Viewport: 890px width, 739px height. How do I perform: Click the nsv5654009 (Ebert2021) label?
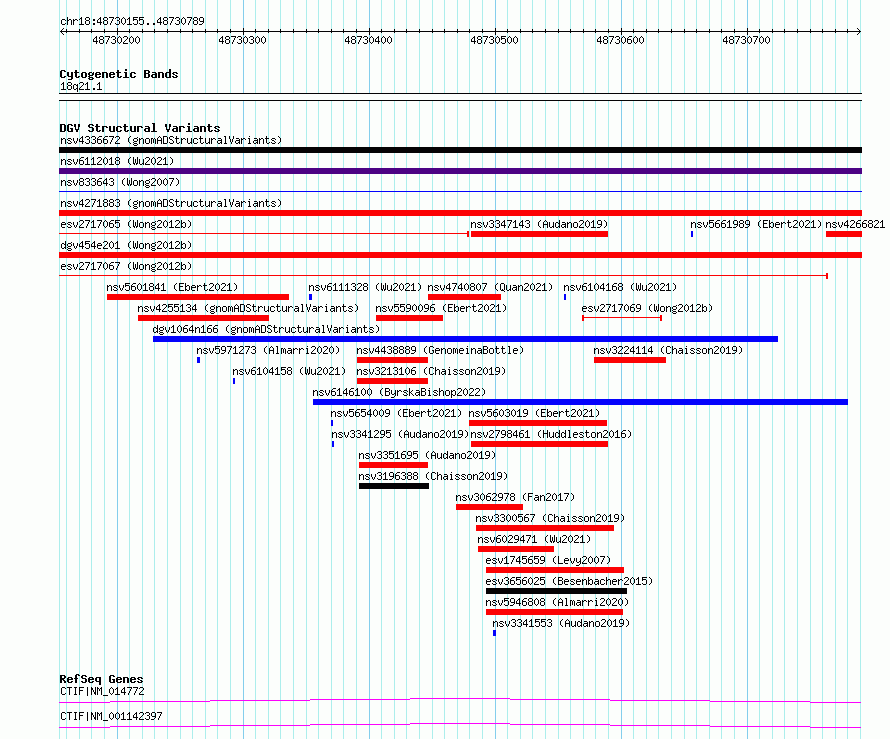click(x=396, y=413)
